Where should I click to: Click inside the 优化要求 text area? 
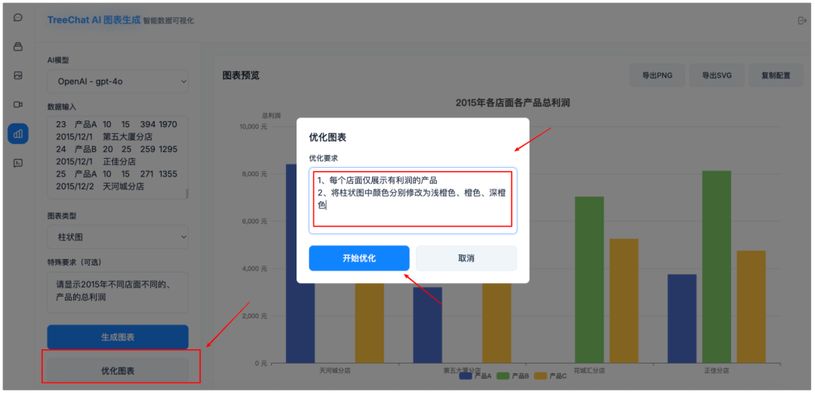point(413,200)
